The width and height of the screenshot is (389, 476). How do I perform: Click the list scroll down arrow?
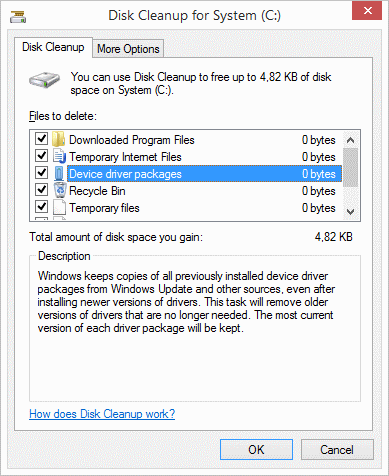[350, 211]
